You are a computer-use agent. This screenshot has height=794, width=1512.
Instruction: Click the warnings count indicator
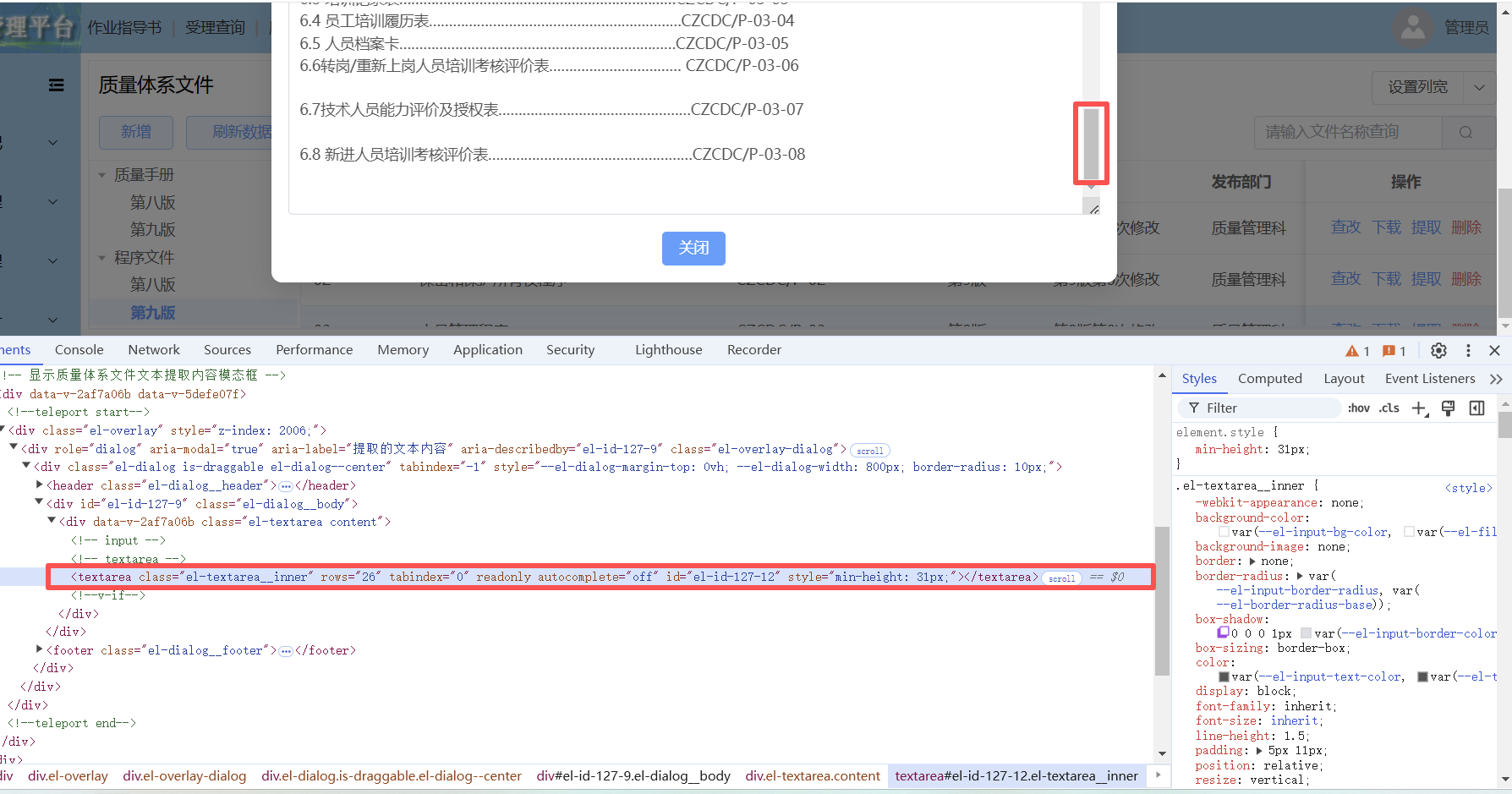[x=1357, y=351]
